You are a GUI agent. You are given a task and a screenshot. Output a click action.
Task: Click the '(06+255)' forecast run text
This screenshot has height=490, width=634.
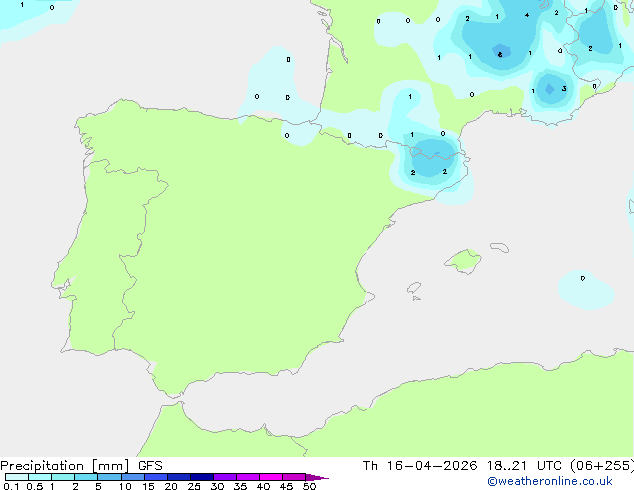click(x=602, y=466)
